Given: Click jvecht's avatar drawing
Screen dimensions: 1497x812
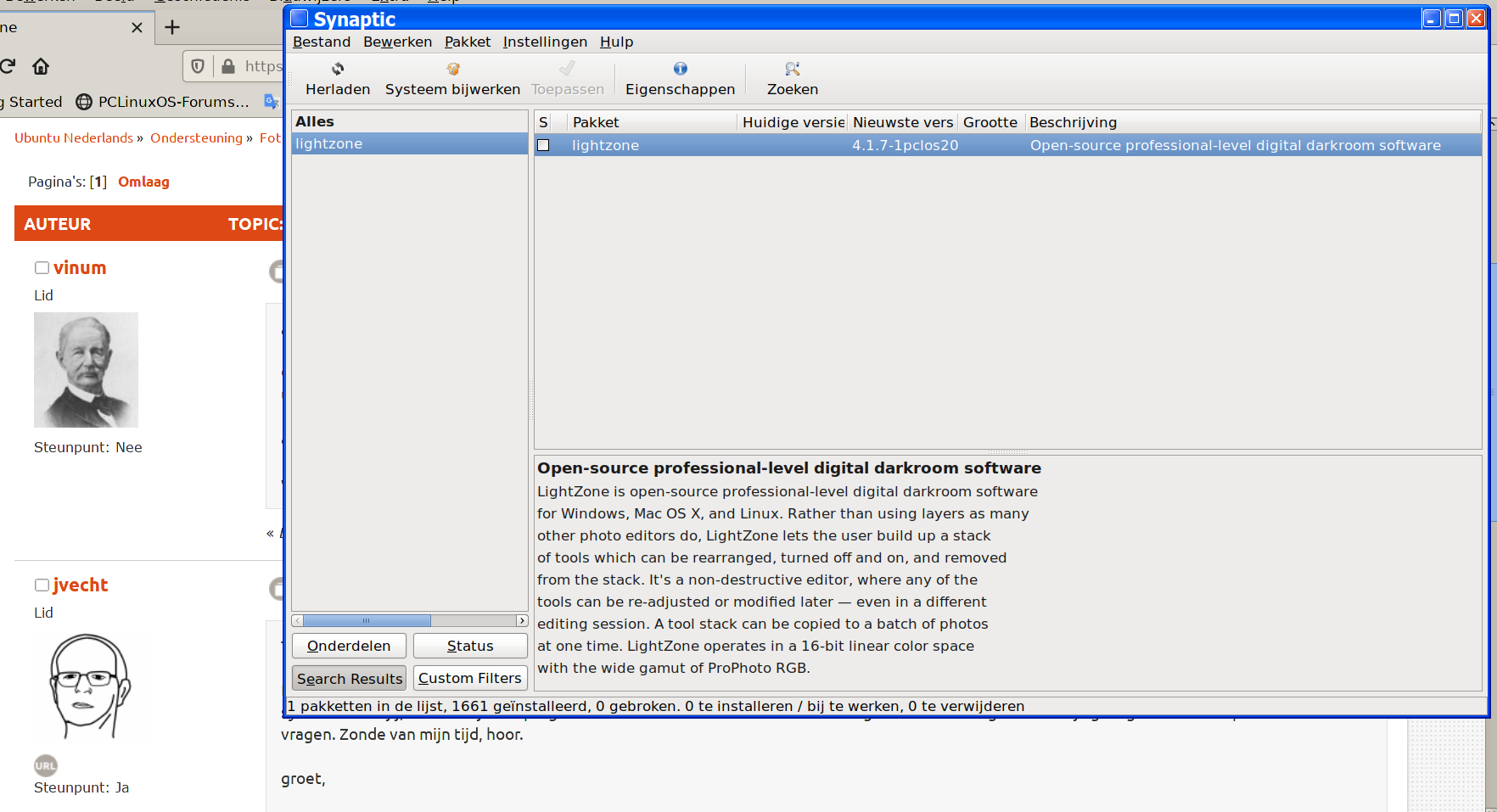Looking at the screenshot, I should 91,686.
